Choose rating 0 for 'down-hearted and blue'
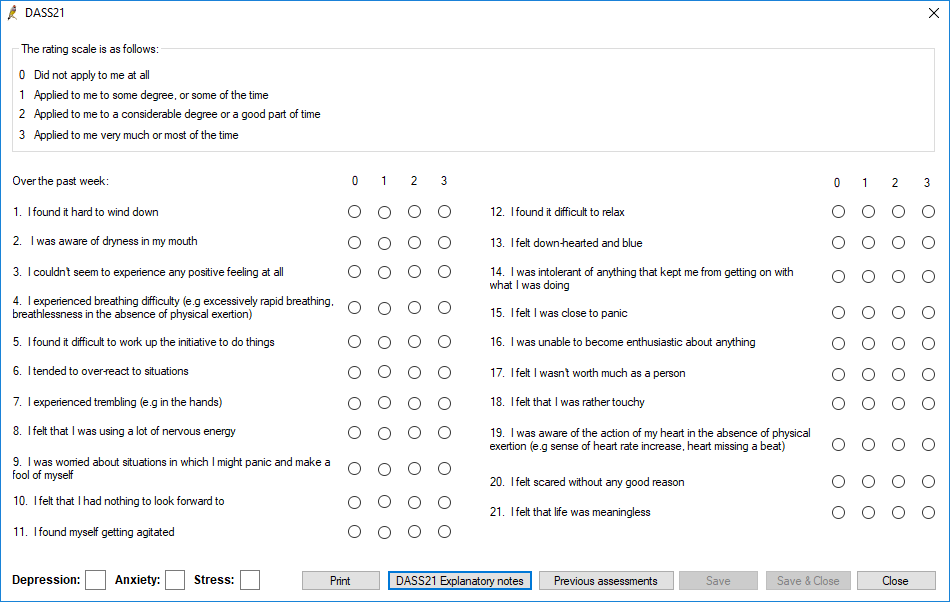Viewport: 950px width, 602px height. point(838,242)
